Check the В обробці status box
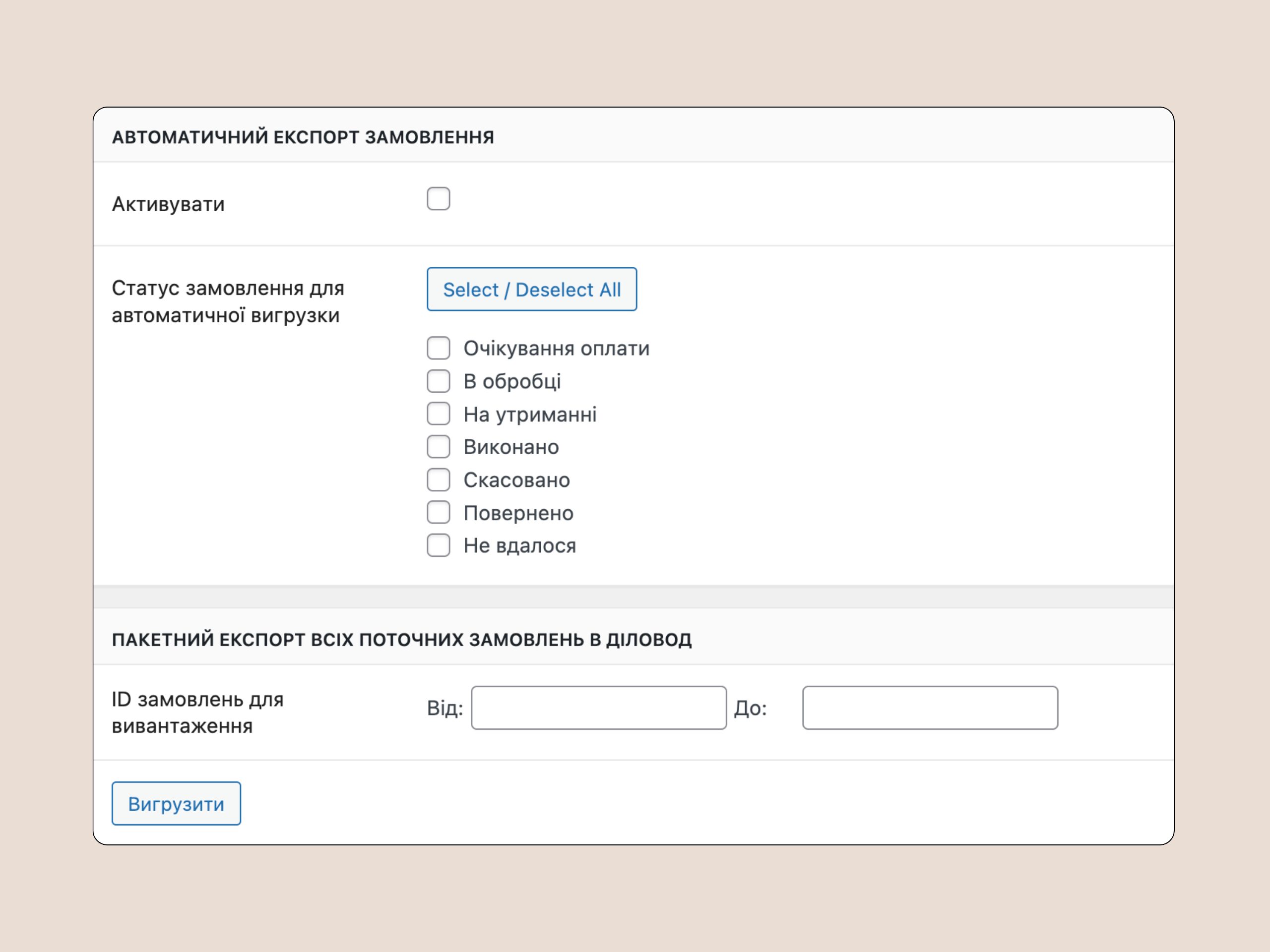 (x=438, y=381)
